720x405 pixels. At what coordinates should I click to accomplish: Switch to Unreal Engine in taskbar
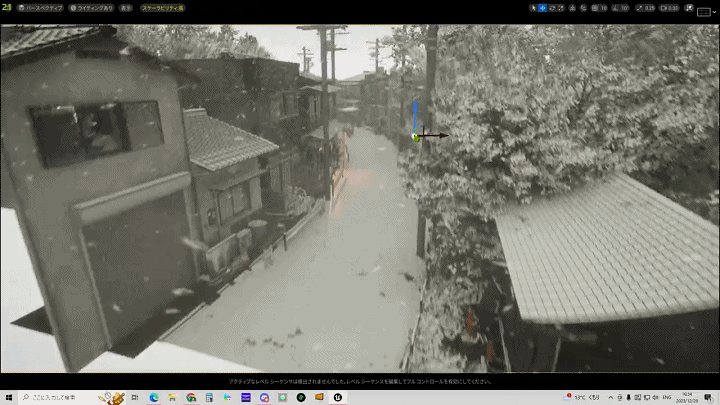point(338,397)
